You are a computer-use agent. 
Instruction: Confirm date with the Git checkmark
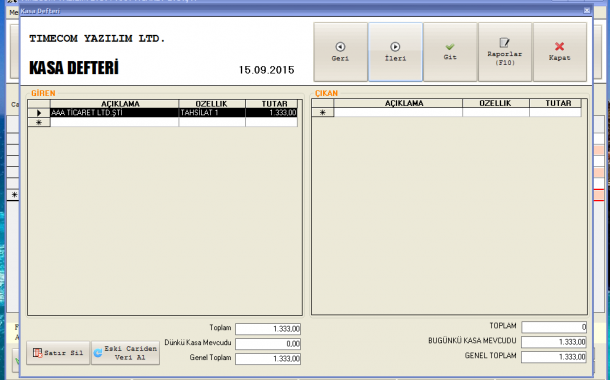[x=450, y=52]
